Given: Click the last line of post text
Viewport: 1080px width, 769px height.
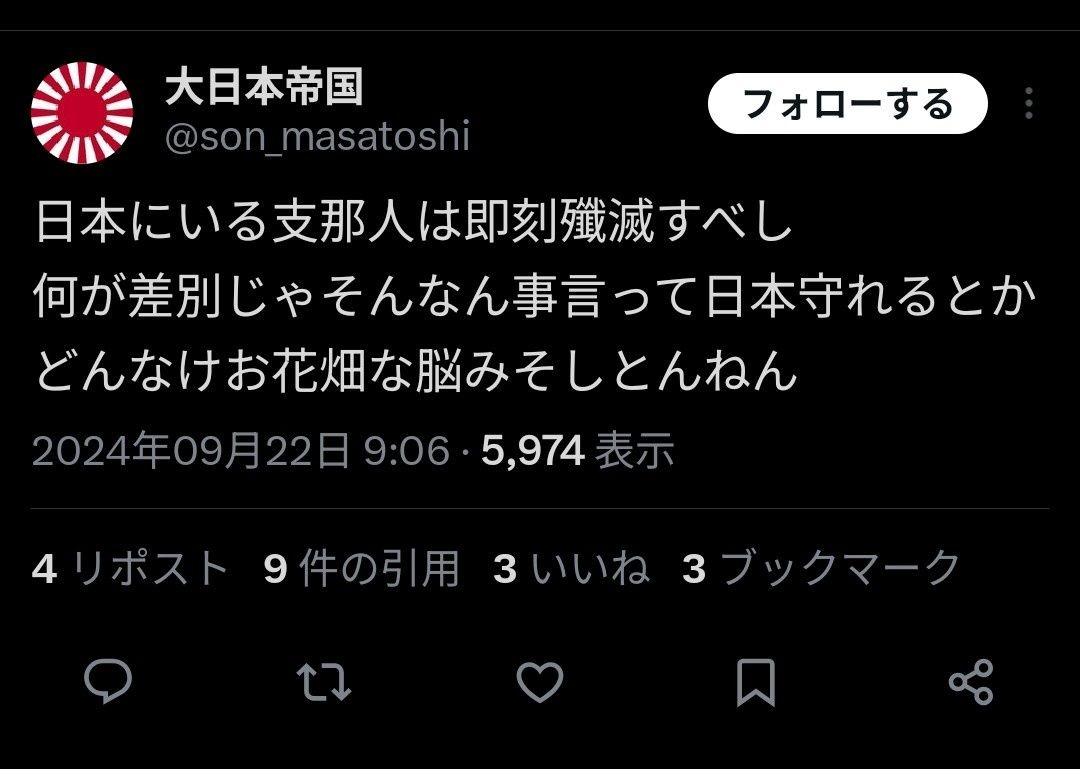Looking at the screenshot, I should 415,371.
